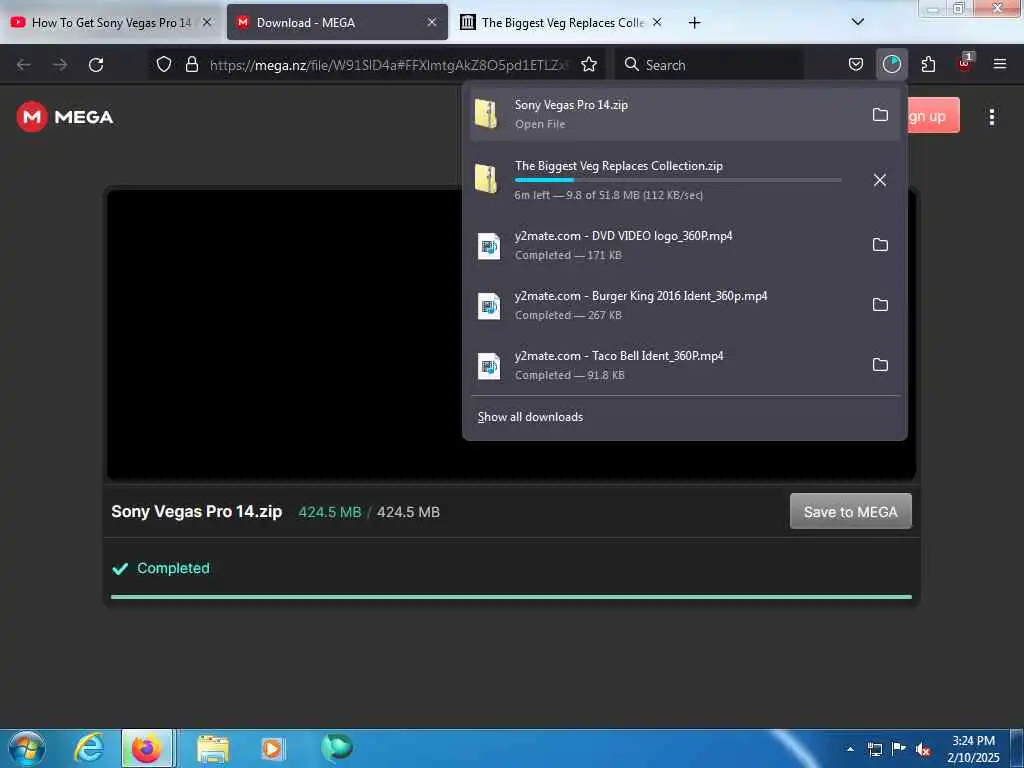Close the How To Get Sony Vegas tab
The width and height of the screenshot is (1024, 768).
tap(207, 22)
